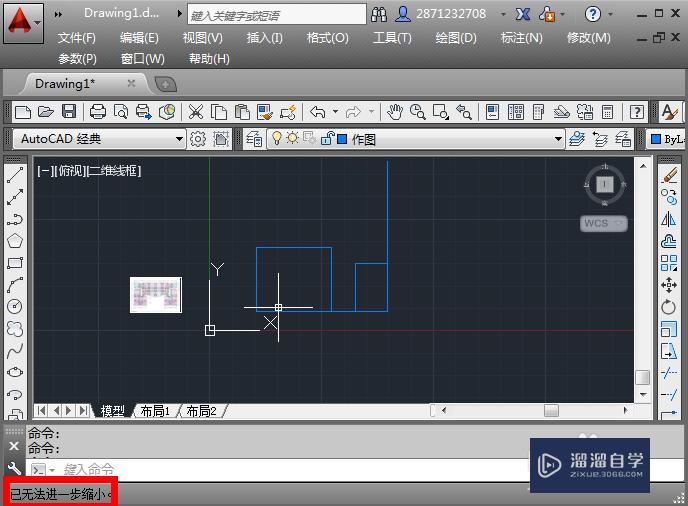Open a file with the Open icon
The height and width of the screenshot is (506, 688).
[x=45, y=112]
